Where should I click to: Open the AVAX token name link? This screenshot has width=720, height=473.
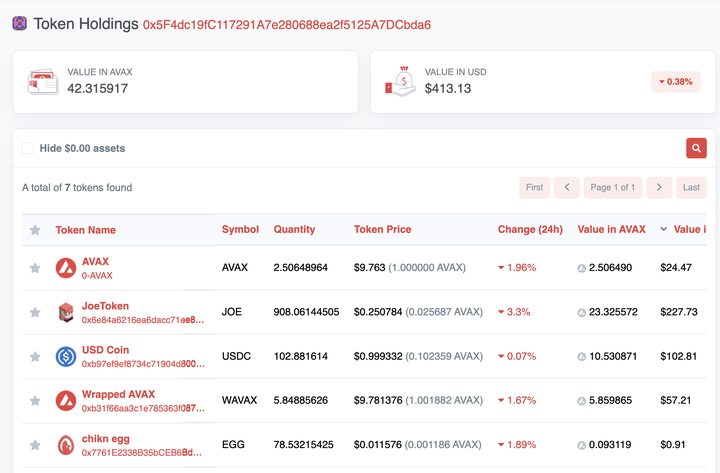tap(96, 261)
